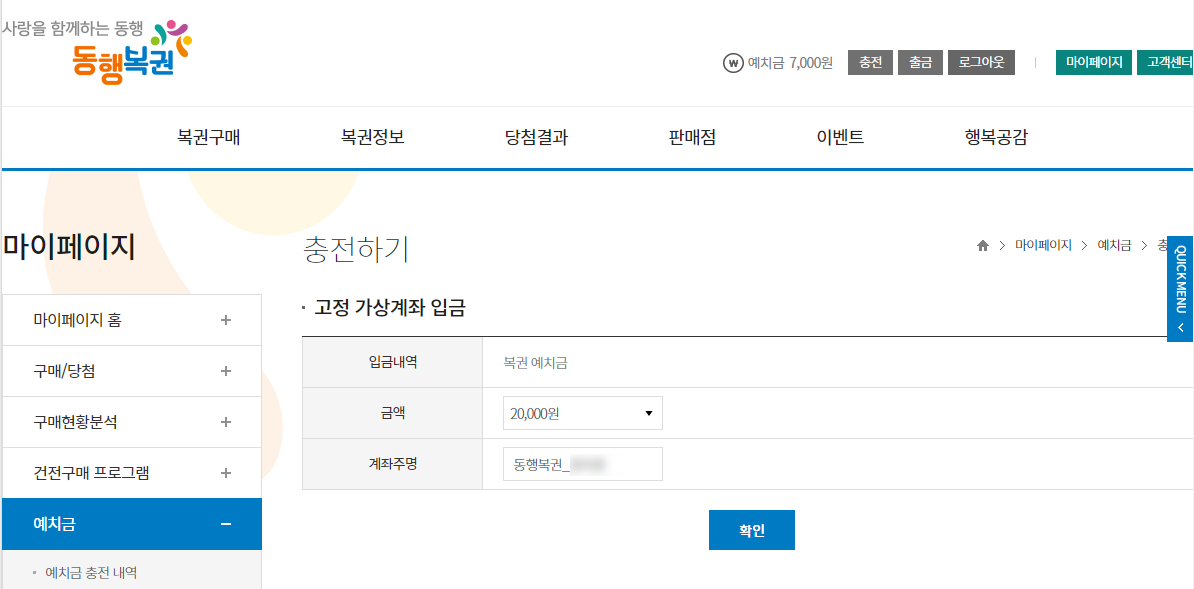Expand 구매현황분석 sidebar item
Image resolution: width=1194 pixels, height=589 pixels.
tap(132, 422)
